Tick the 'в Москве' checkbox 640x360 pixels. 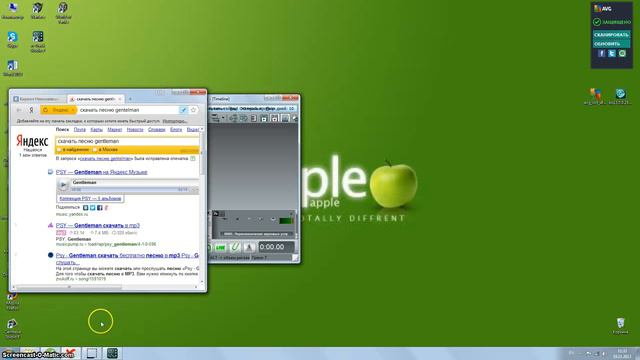[95, 150]
